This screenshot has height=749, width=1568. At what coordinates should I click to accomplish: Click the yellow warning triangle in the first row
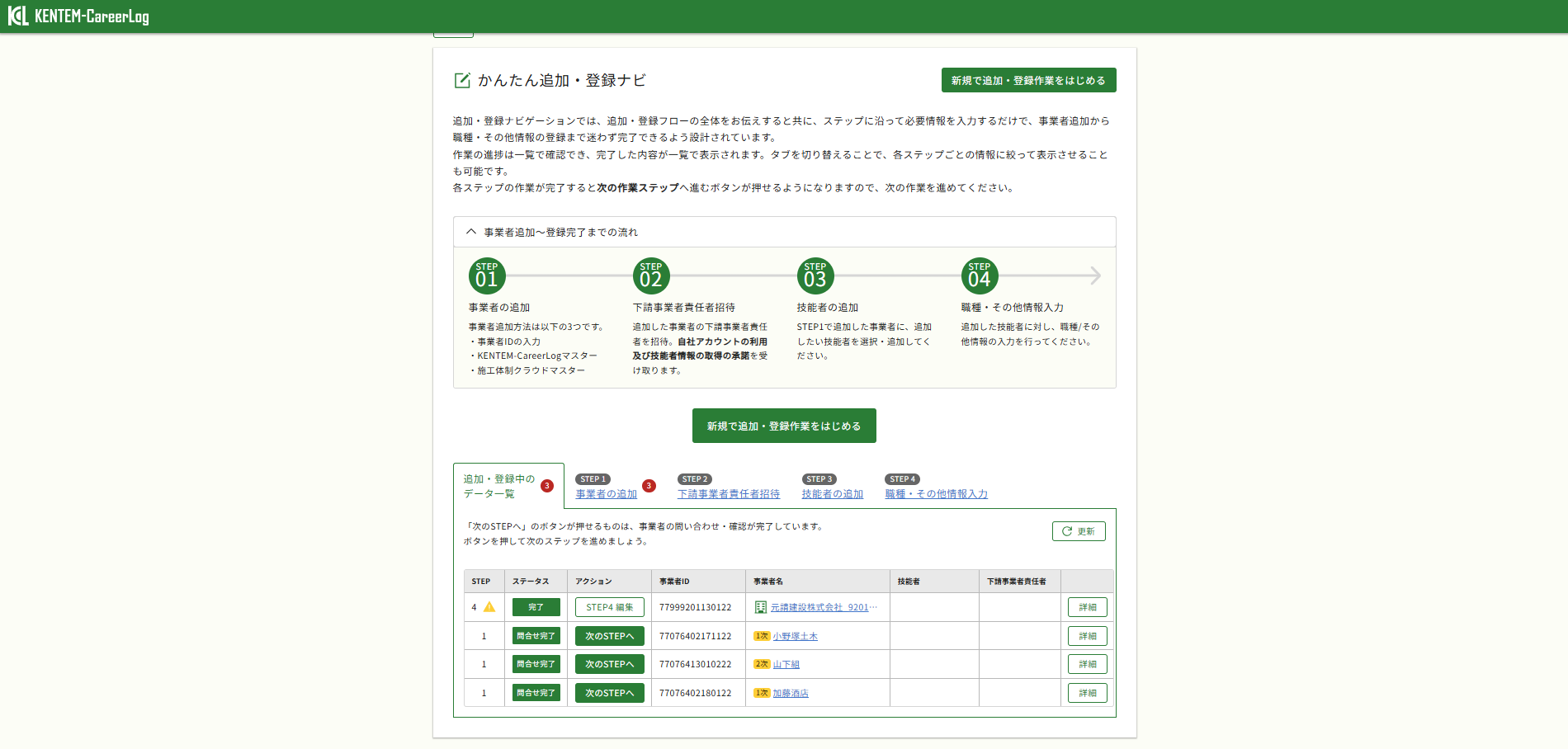[489, 606]
